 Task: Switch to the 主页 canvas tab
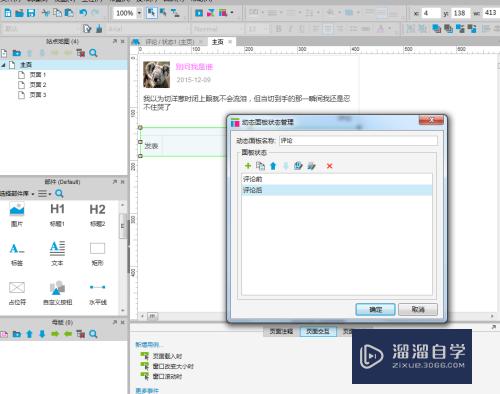[218, 42]
